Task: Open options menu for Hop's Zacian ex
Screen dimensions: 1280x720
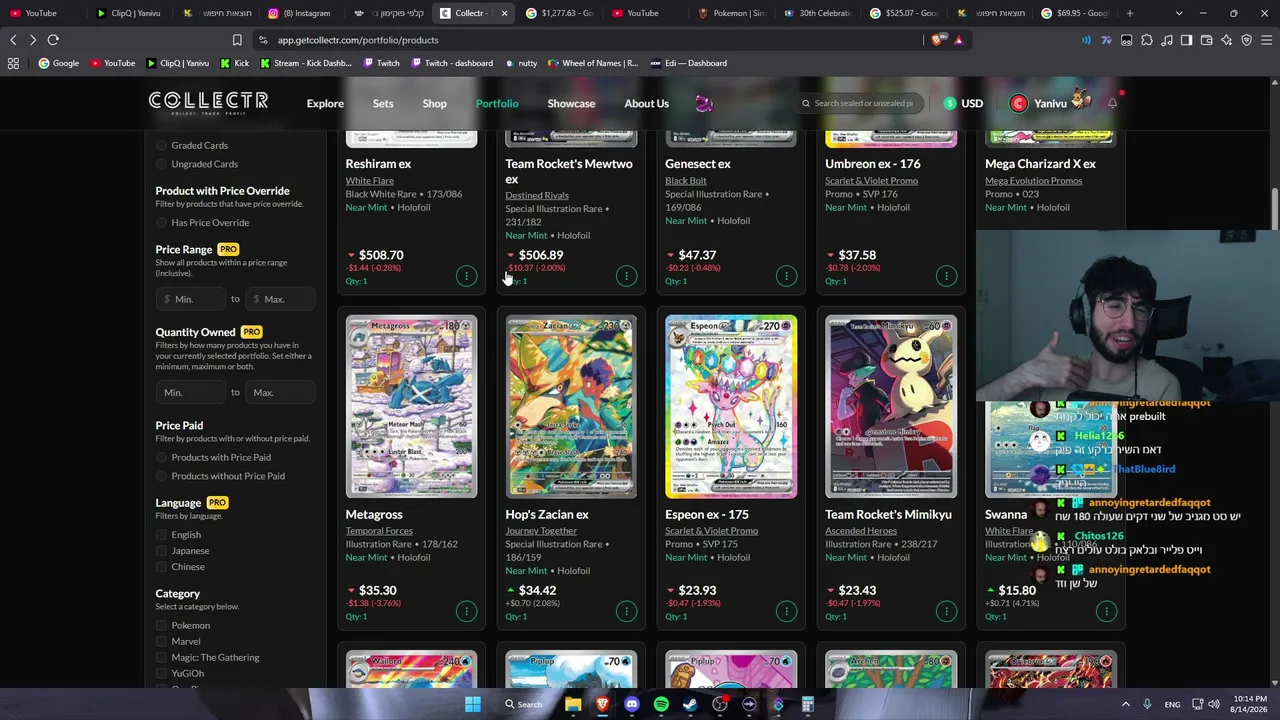Action: tap(626, 611)
